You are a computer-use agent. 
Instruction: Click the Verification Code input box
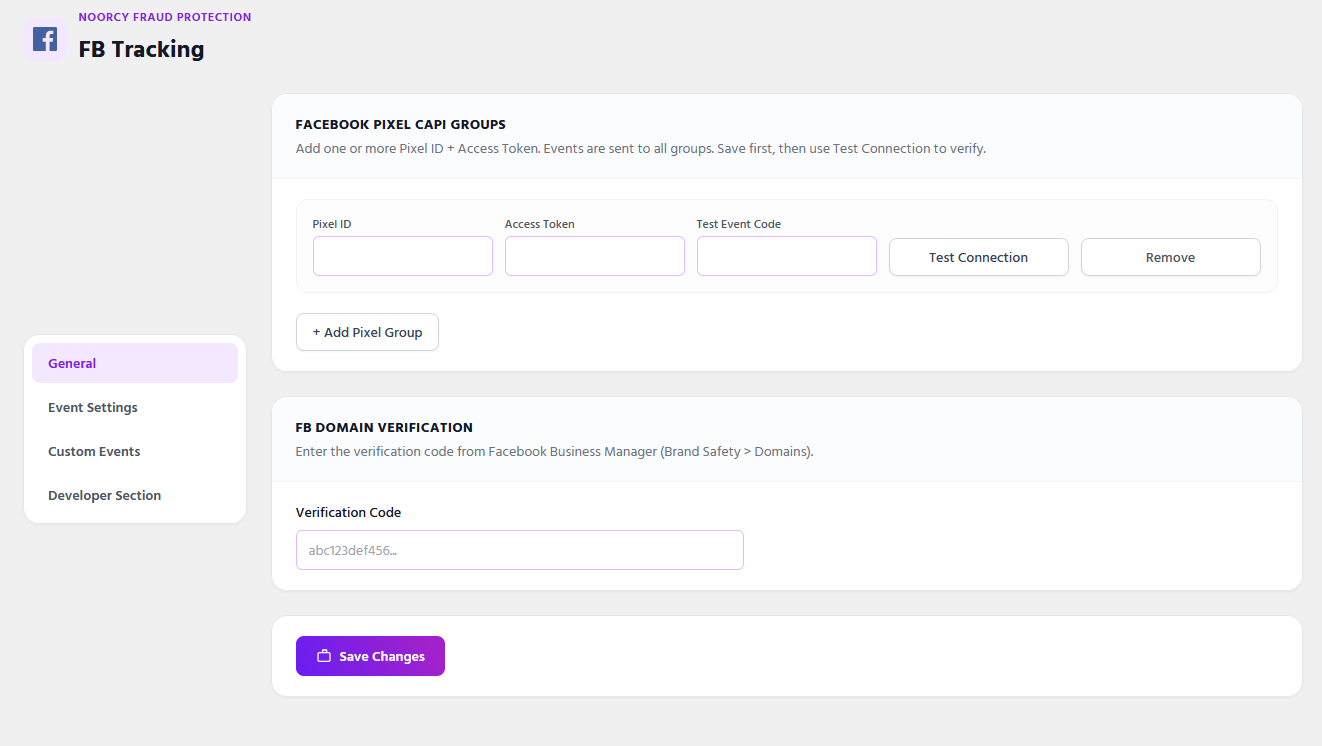tap(520, 550)
